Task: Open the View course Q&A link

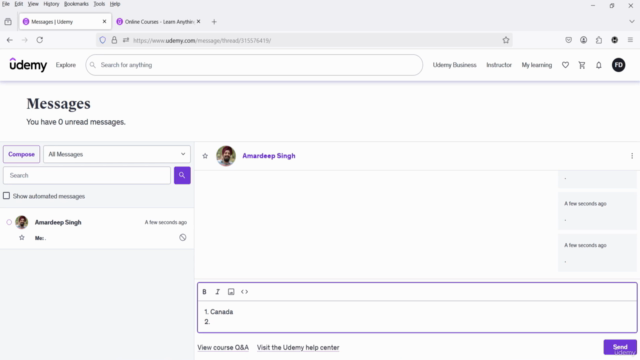Action: (223, 348)
